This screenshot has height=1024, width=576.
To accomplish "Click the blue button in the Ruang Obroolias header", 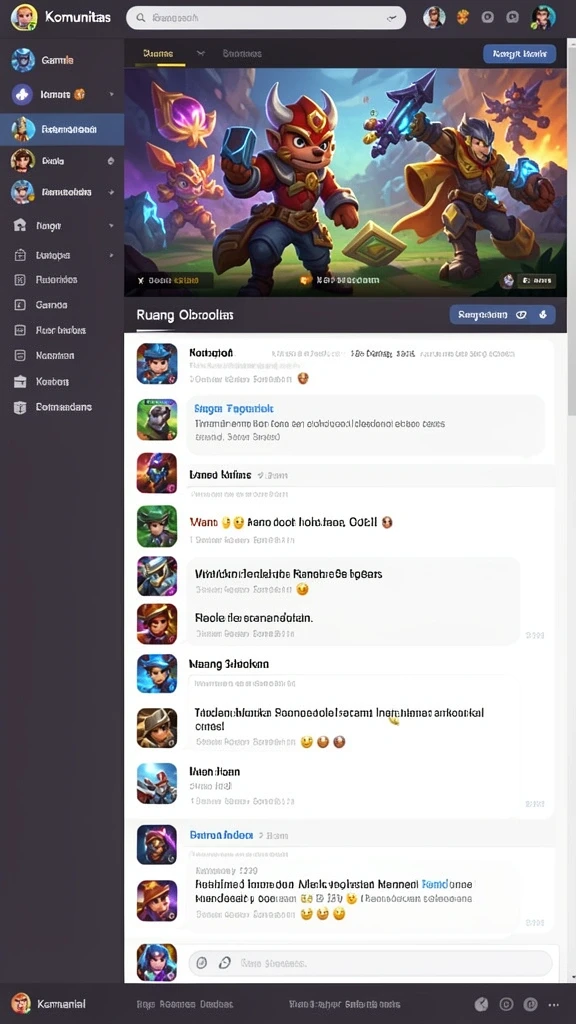I will pos(502,315).
